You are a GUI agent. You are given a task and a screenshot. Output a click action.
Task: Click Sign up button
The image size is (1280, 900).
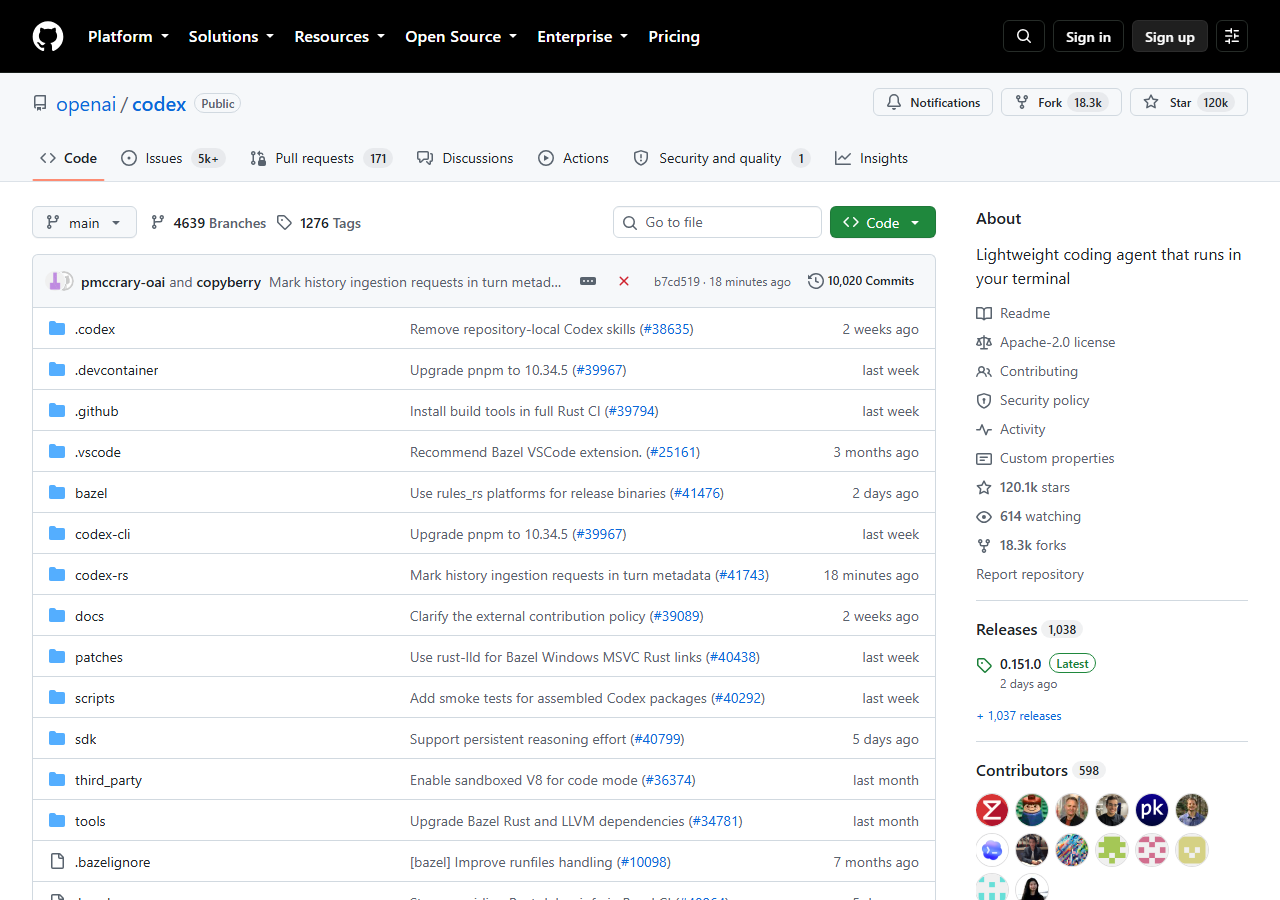(x=1170, y=37)
